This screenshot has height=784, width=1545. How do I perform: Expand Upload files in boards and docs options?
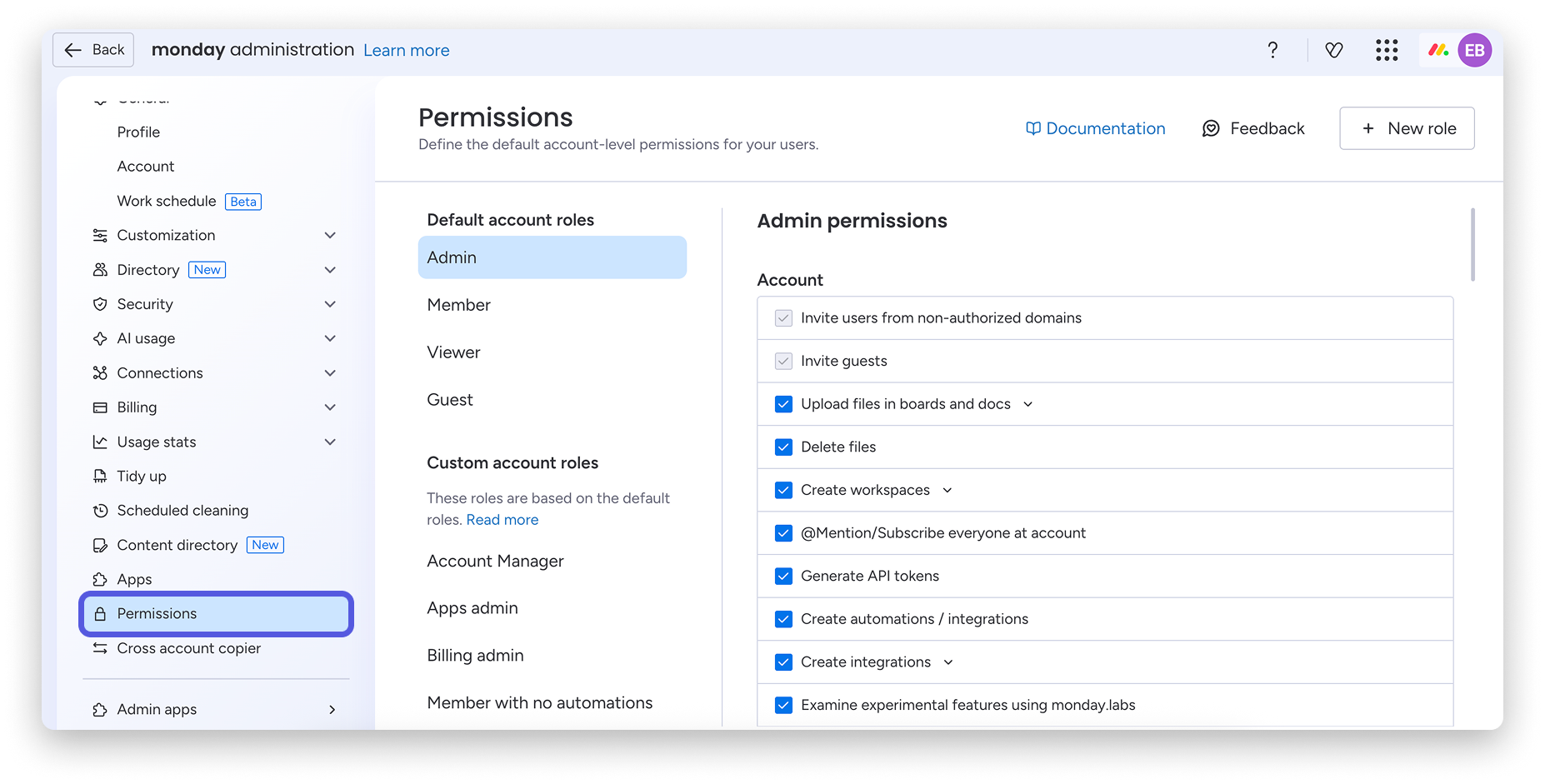coord(1028,404)
